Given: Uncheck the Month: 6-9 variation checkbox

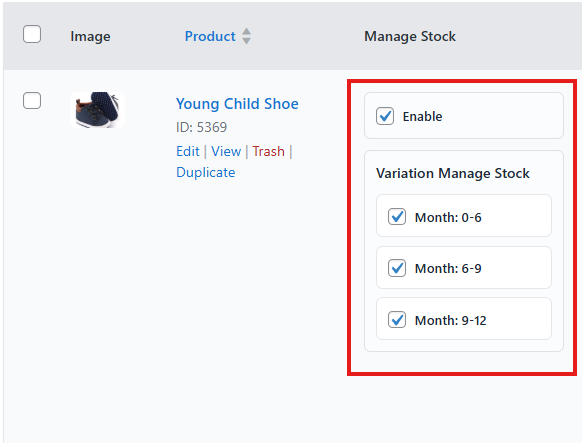Looking at the screenshot, I should tap(397, 268).
